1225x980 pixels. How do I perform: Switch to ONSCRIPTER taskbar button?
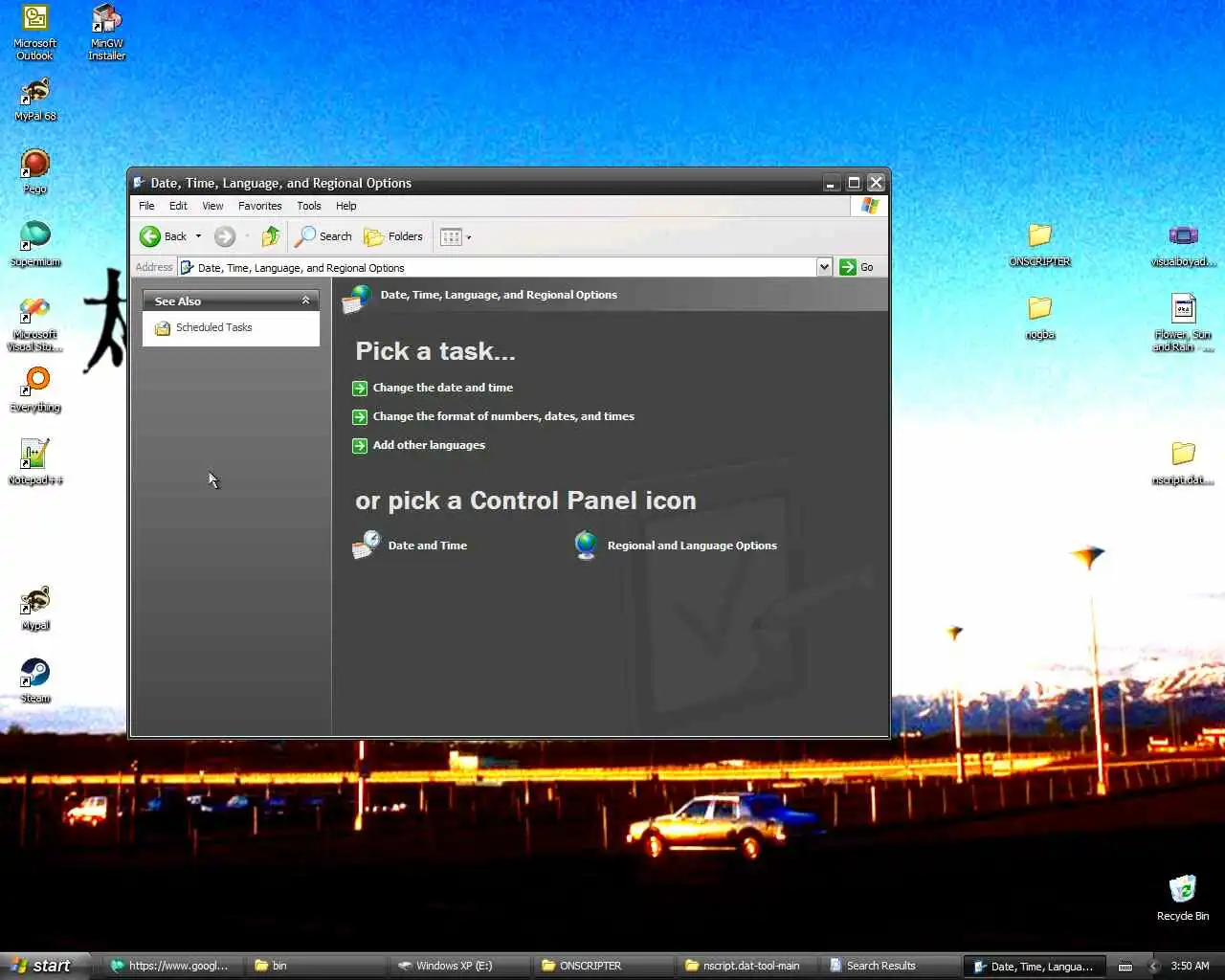pos(602,966)
